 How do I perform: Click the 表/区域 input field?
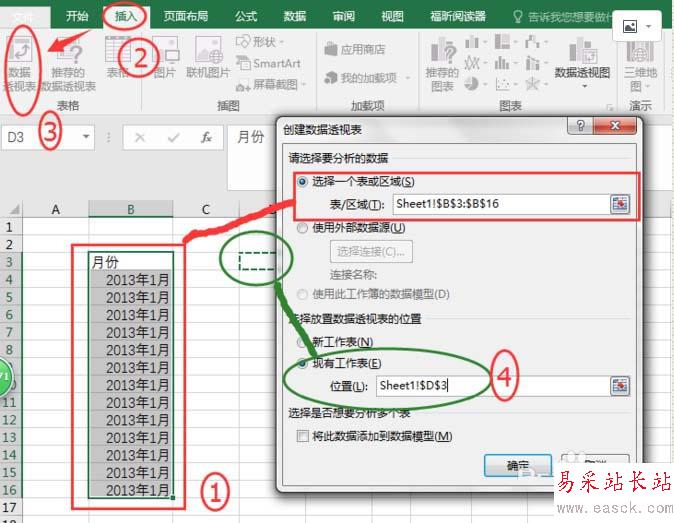501,204
